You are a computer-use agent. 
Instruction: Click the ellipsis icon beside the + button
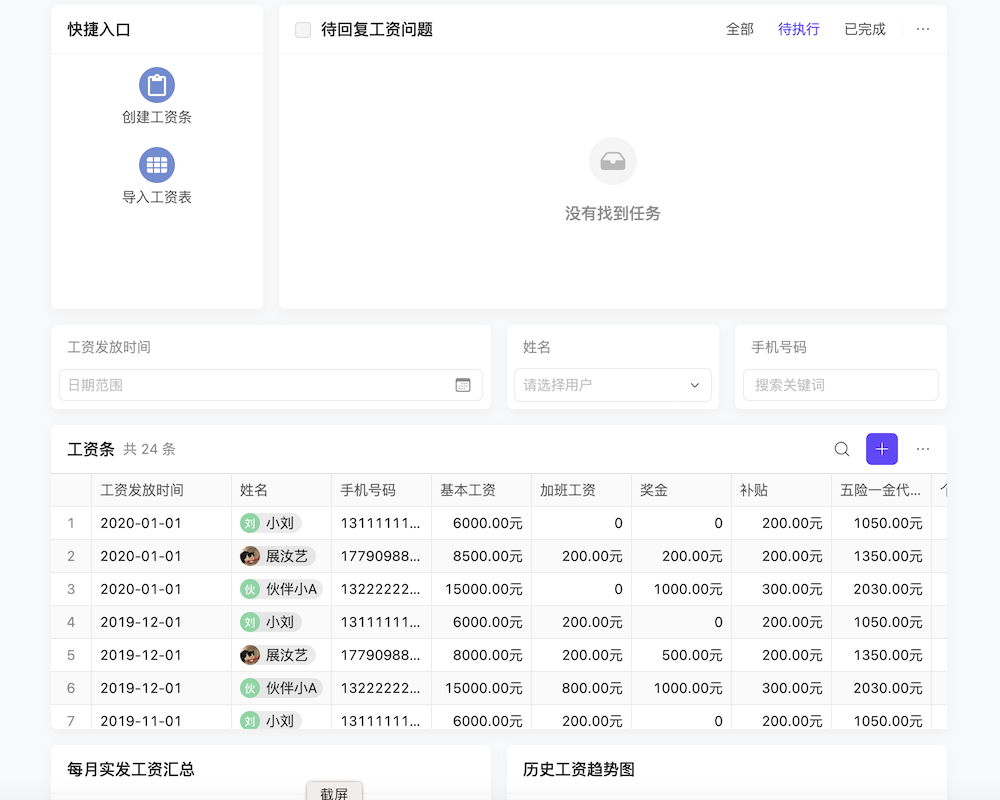(x=922, y=449)
